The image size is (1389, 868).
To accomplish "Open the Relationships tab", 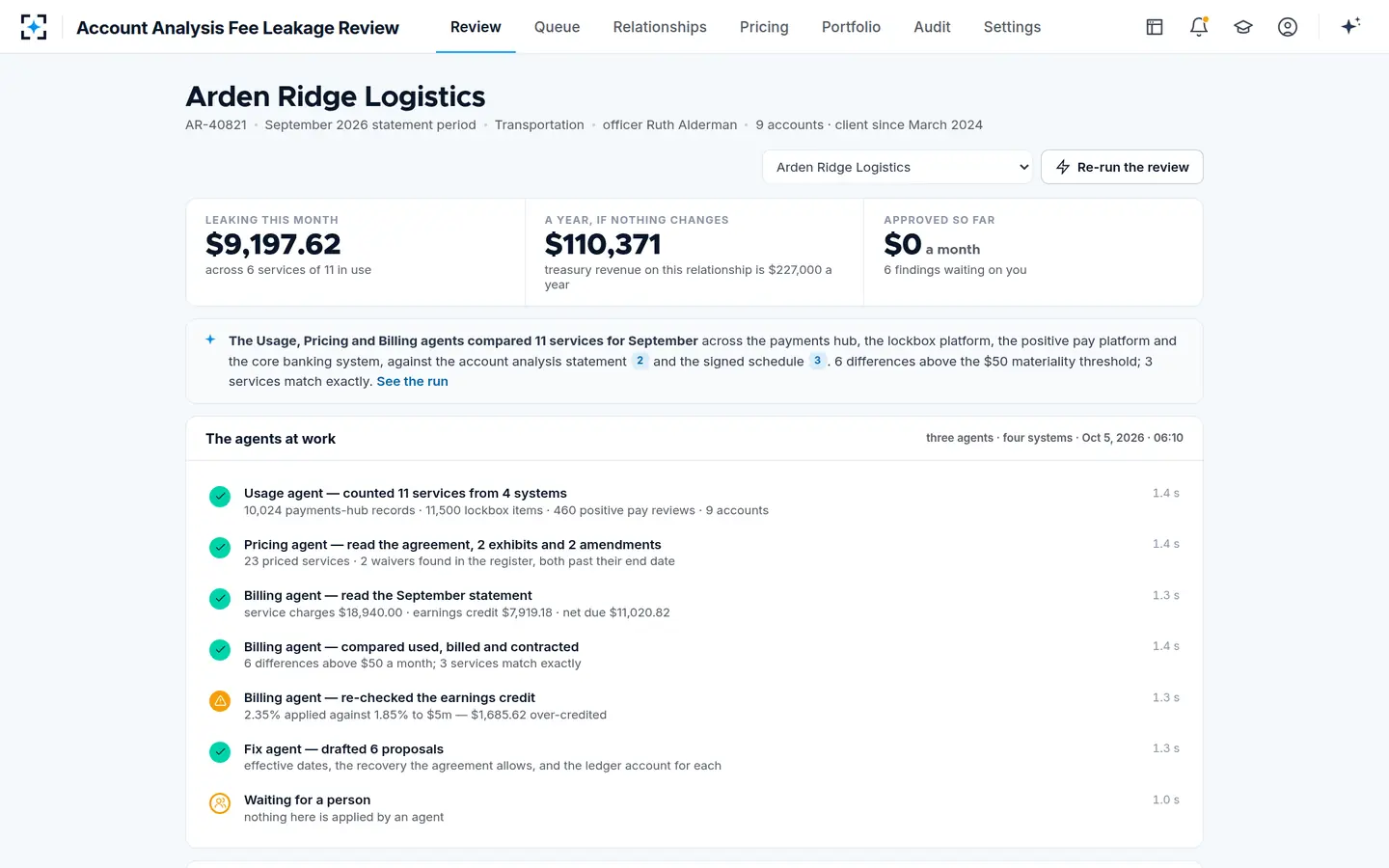I will tap(660, 27).
